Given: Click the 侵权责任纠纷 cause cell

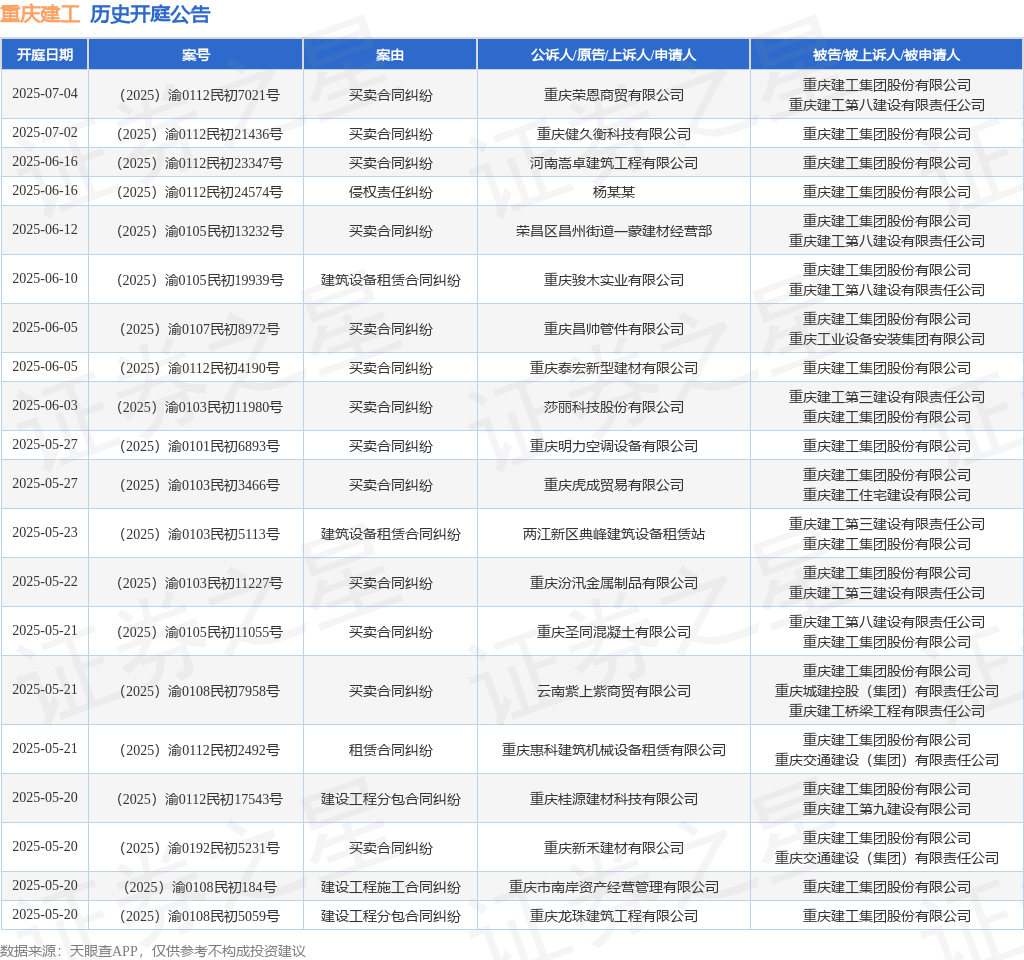Looking at the screenshot, I should point(390,192).
